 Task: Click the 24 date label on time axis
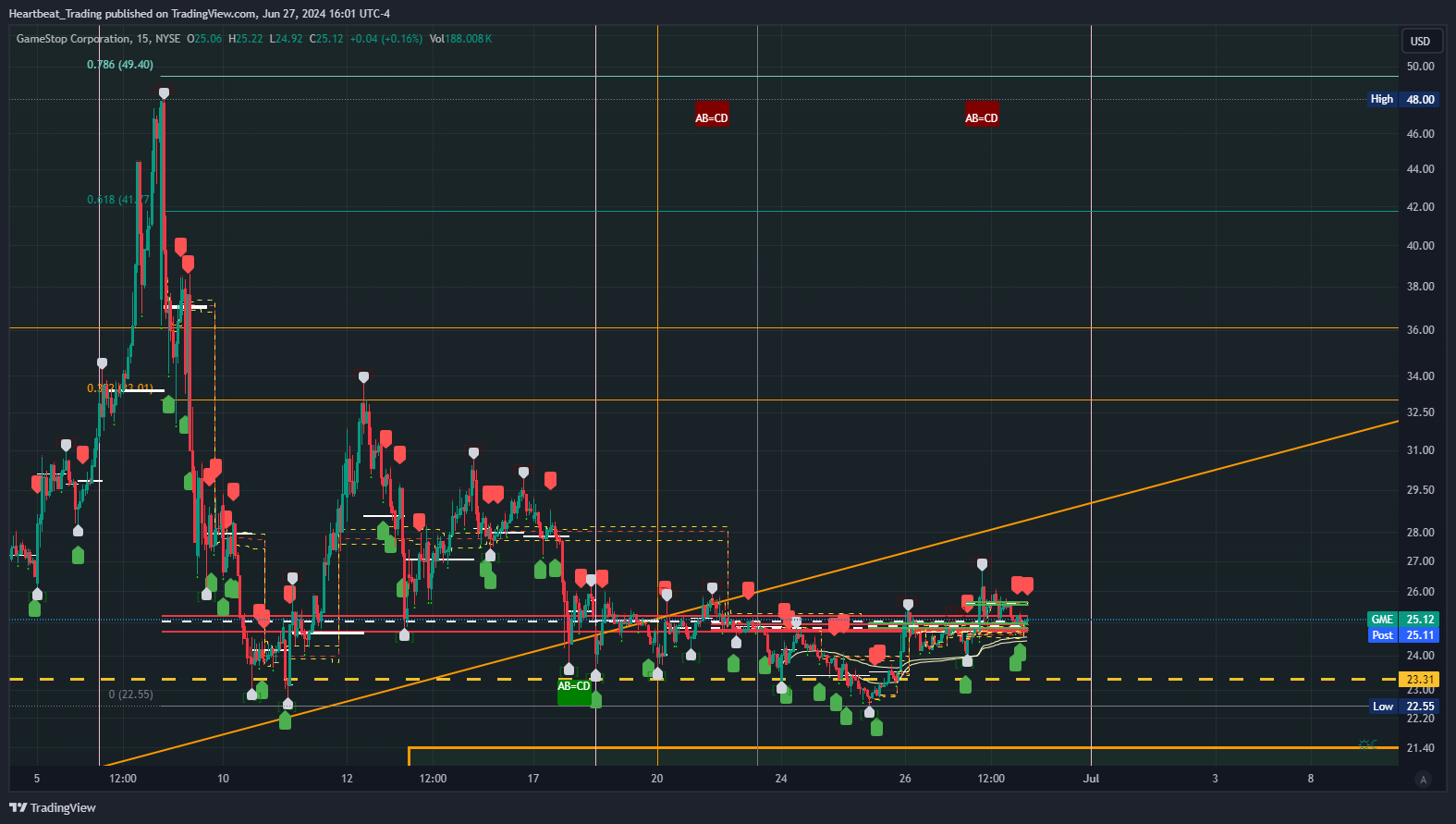click(781, 779)
